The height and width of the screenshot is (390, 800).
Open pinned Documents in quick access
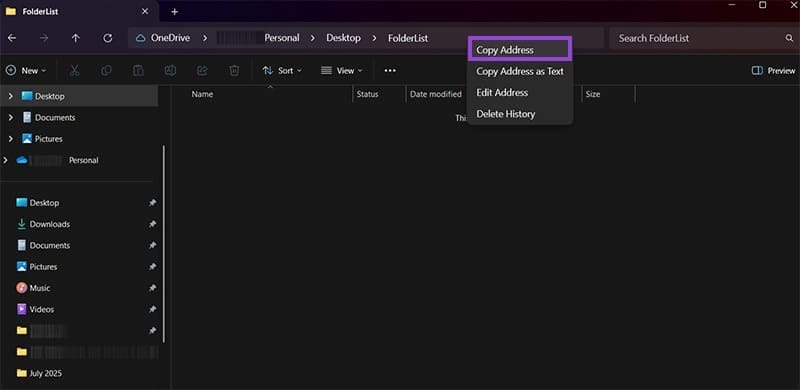click(x=50, y=246)
